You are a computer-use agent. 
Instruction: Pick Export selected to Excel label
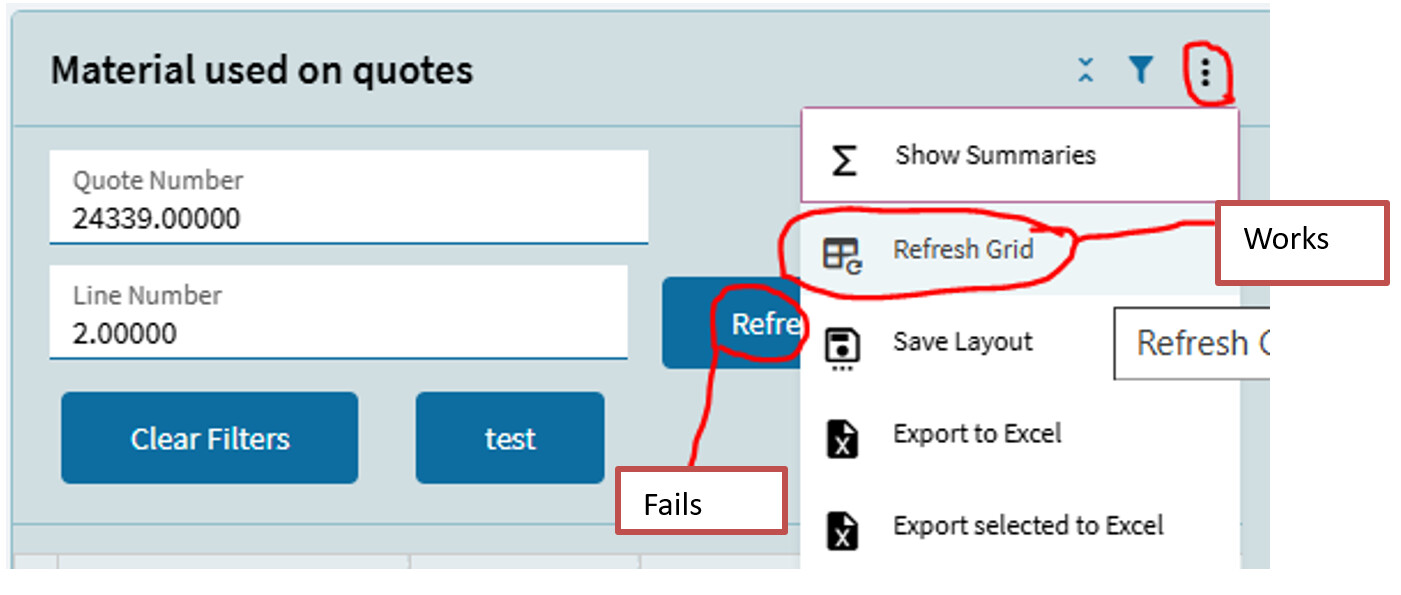[1028, 526]
